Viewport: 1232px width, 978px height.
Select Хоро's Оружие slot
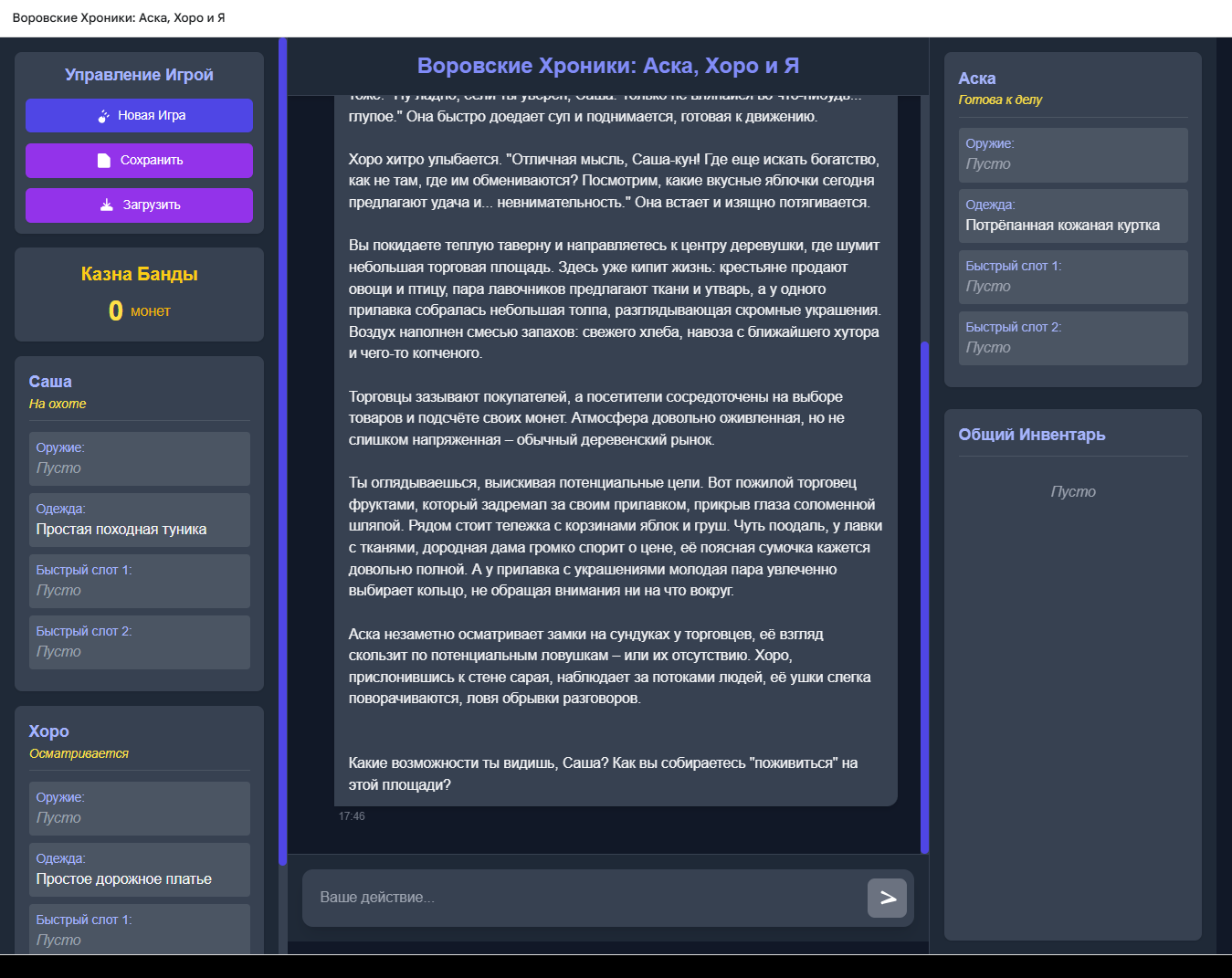(x=140, y=808)
